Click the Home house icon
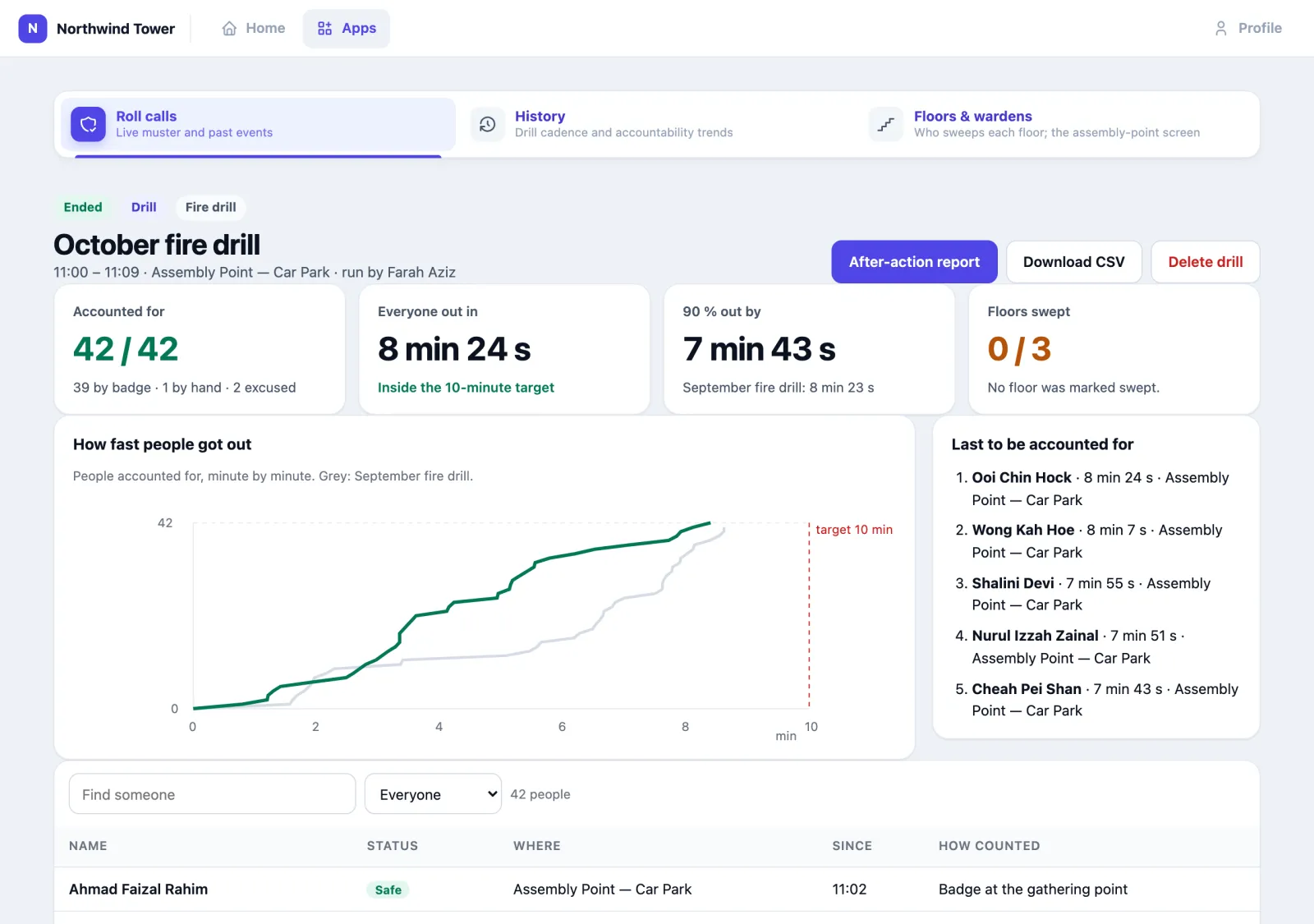1314x924 pixels. [229, 28]
